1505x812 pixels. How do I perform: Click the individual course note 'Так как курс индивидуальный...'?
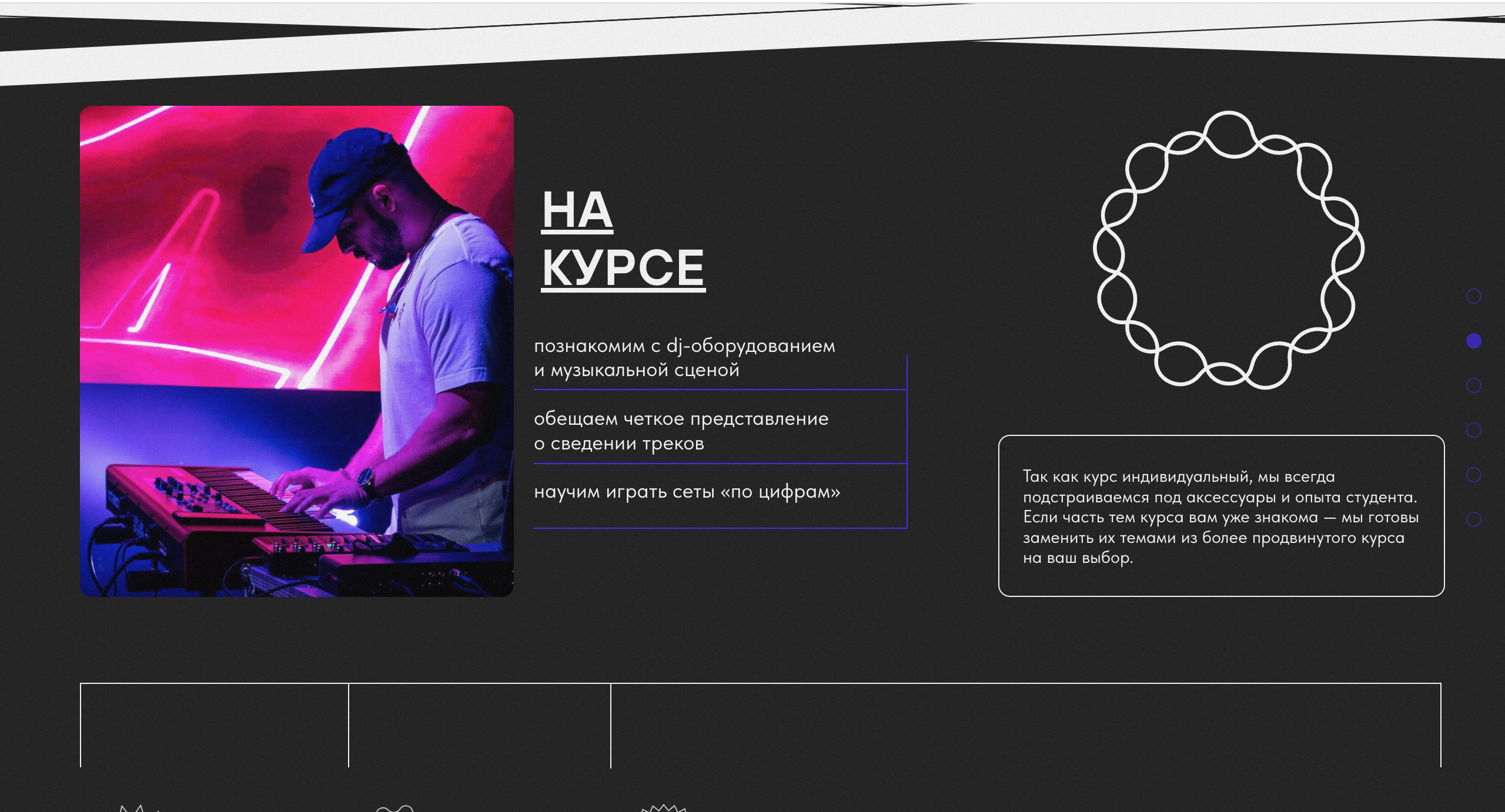point(1221,516)
